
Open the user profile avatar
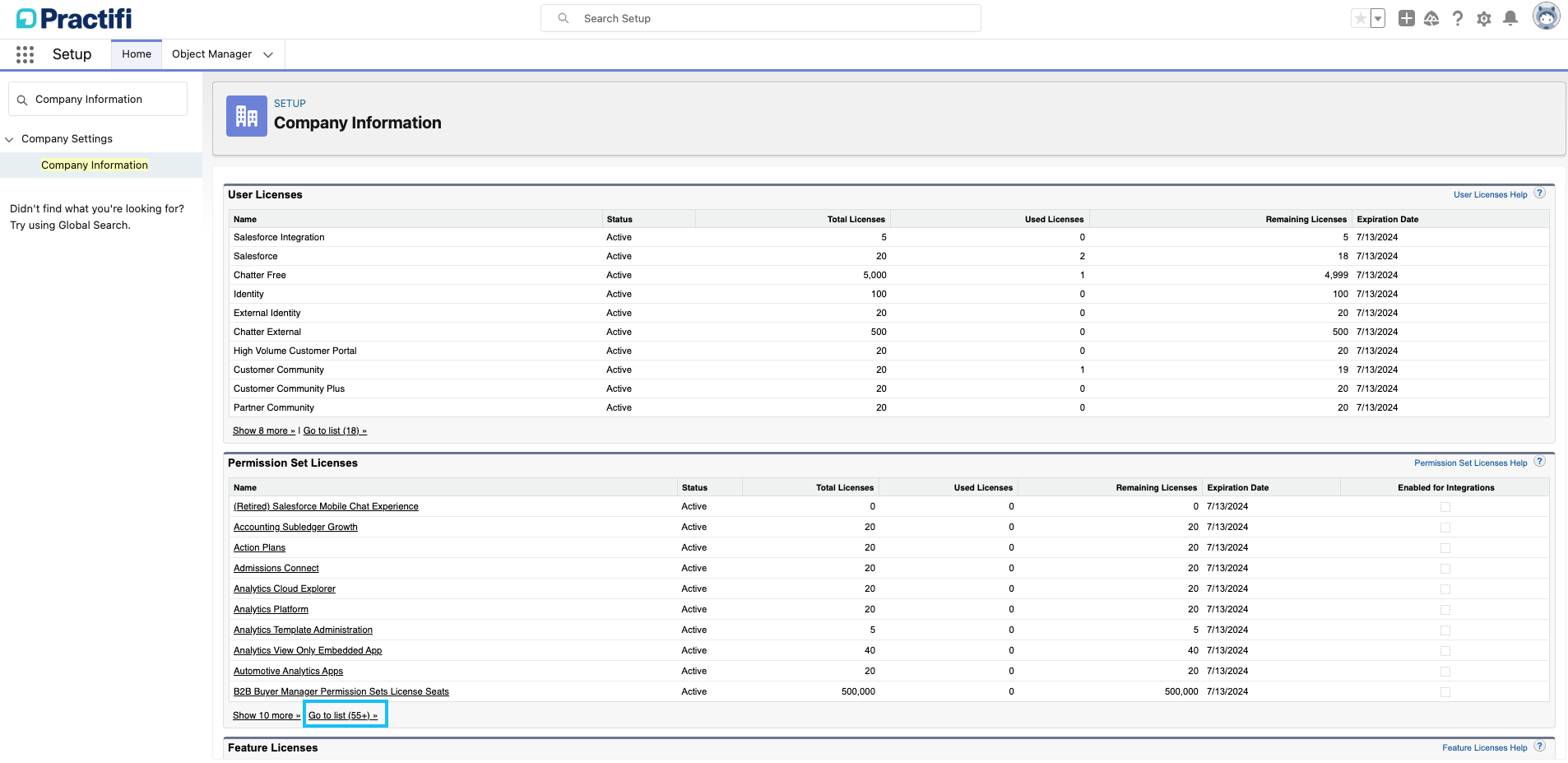[x=1547, y=16]
